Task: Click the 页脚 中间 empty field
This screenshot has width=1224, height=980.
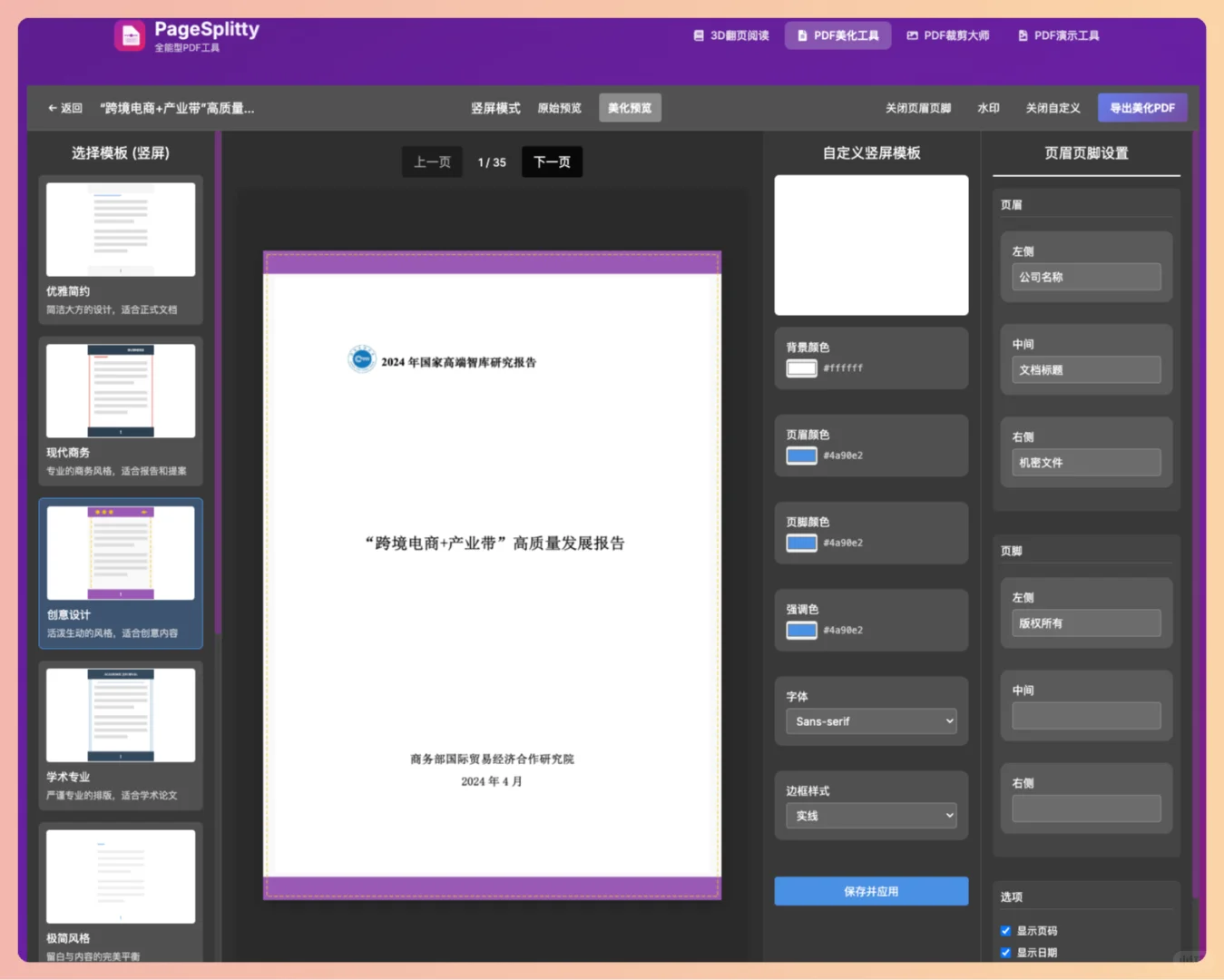Action: [1086, 716]
